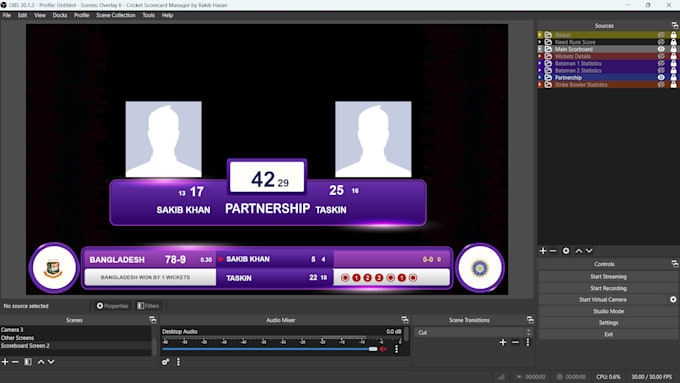Image resolution: width=680 pixels, height=383 pixels.
Task: Open the Profile menu
Action: 82,15
